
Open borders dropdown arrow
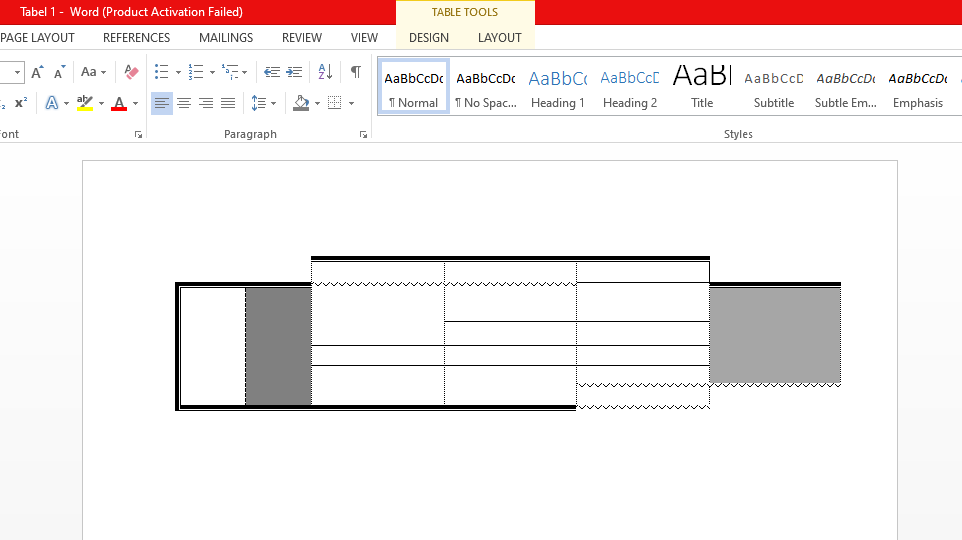[352, 103]
